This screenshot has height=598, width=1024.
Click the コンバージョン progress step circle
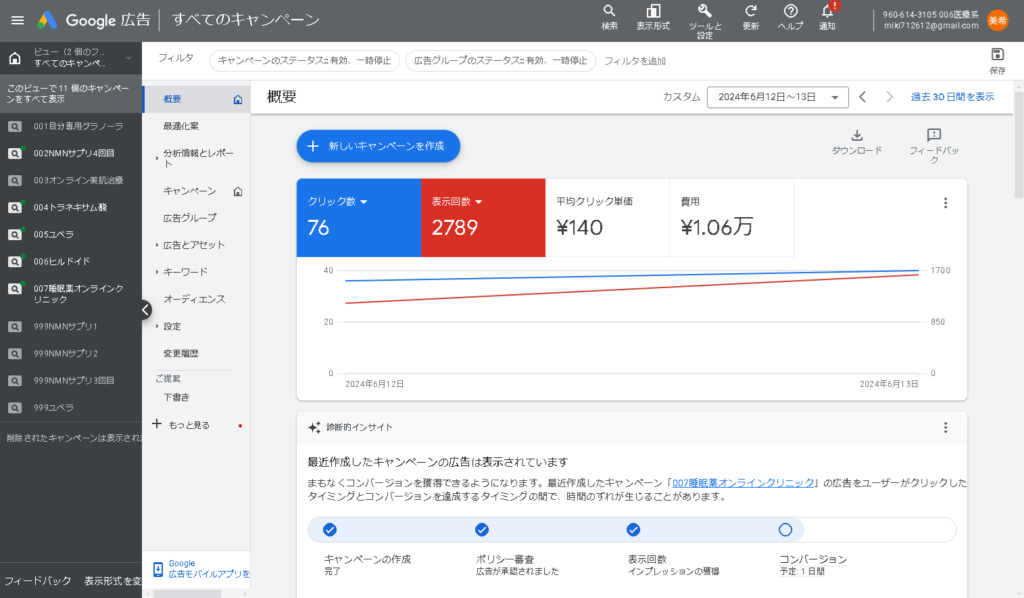785,529
